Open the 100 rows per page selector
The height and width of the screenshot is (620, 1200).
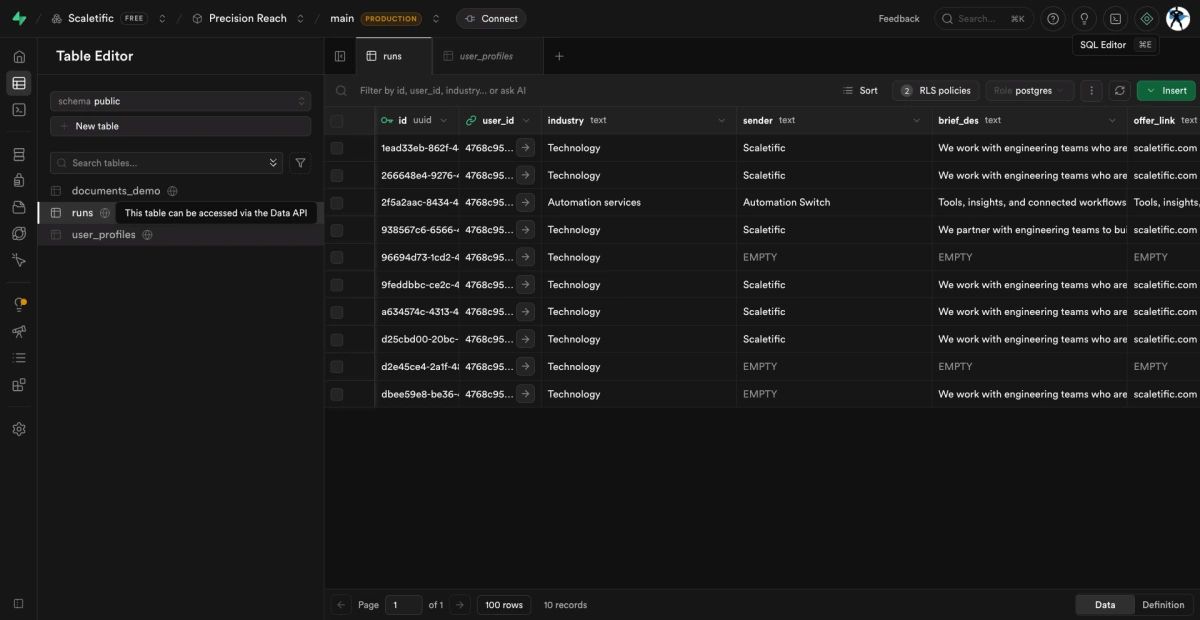(x=503, y=604)
